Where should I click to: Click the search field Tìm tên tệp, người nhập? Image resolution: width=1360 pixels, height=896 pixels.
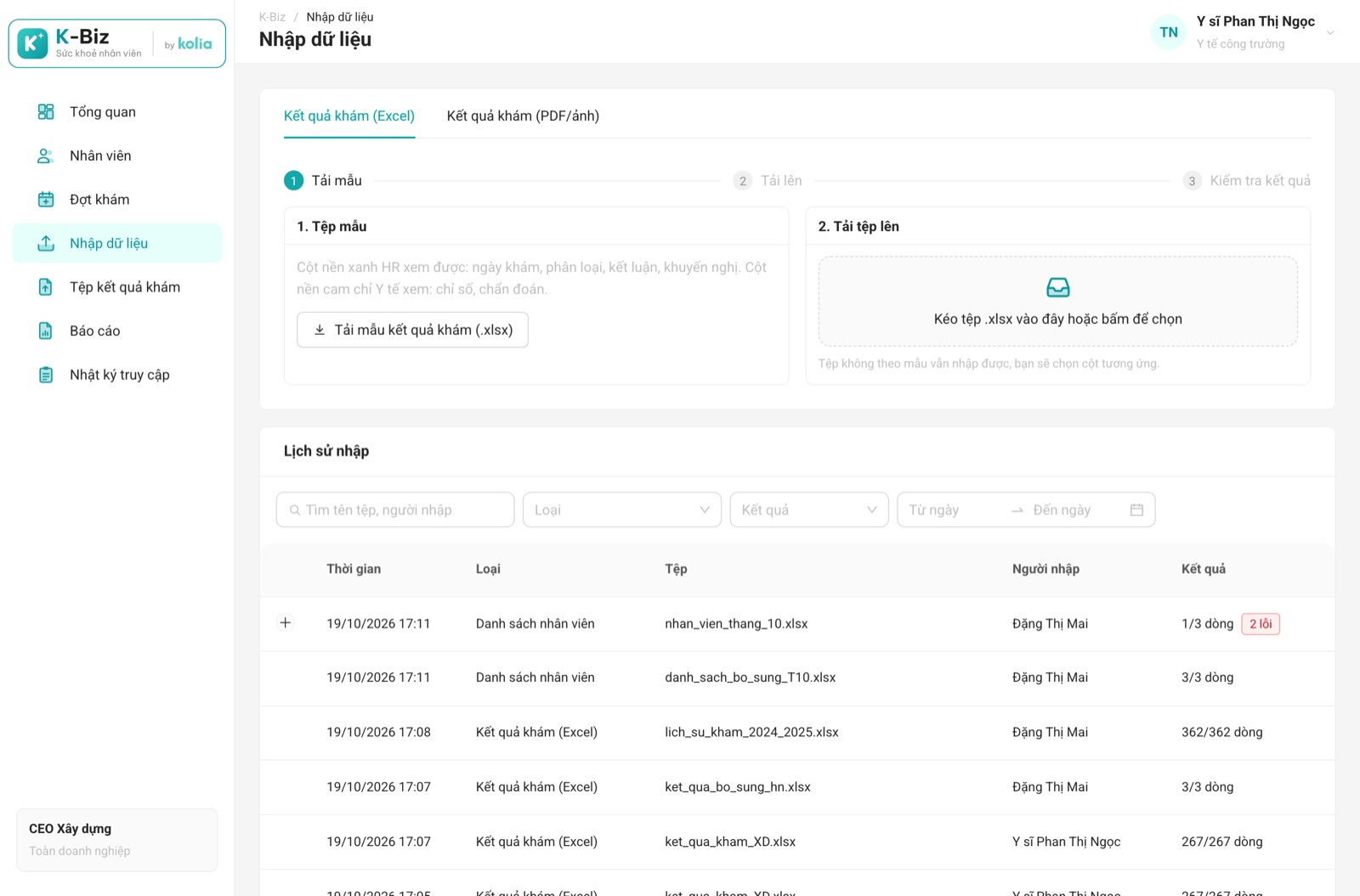click(395, 510)
